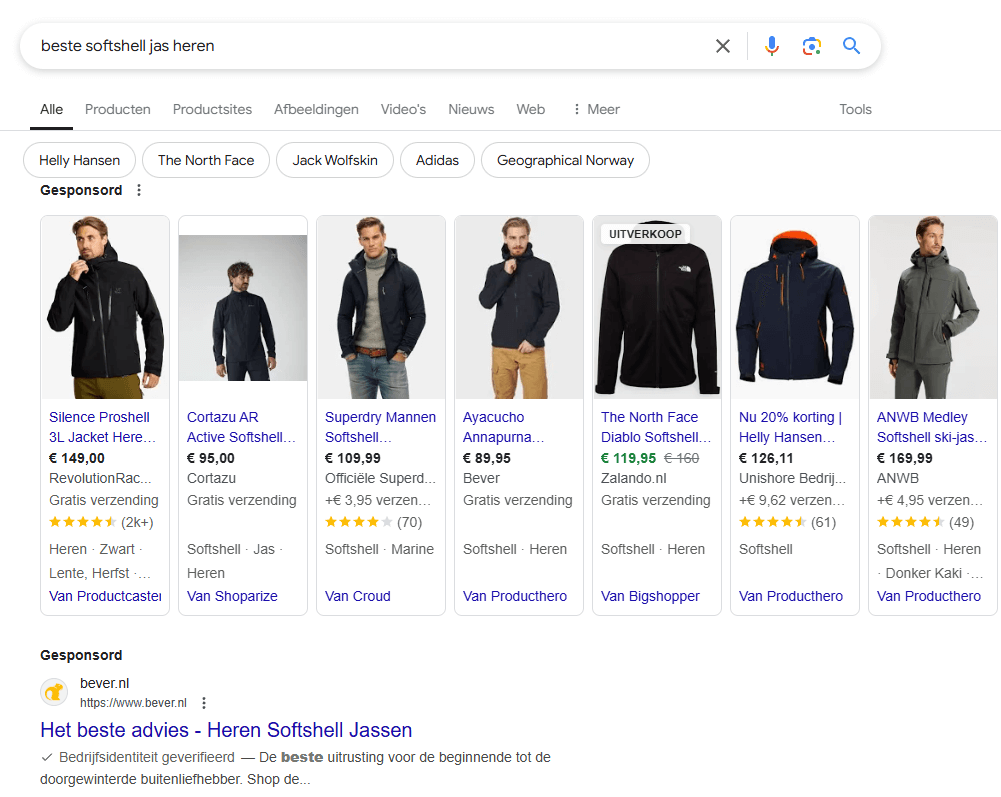Open sponsored options menu next to Gesponsord

click(139, 190)
